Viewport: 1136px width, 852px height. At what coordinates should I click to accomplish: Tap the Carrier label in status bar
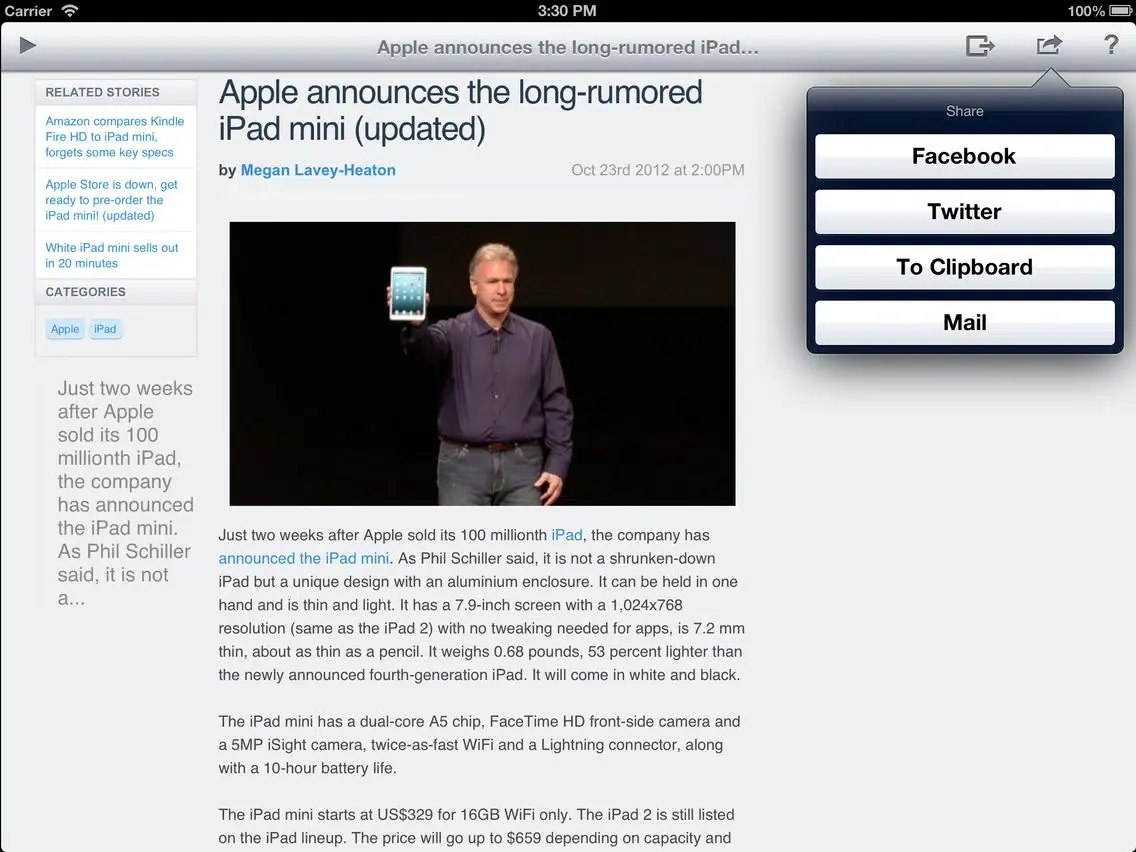(x=28, y=11)
